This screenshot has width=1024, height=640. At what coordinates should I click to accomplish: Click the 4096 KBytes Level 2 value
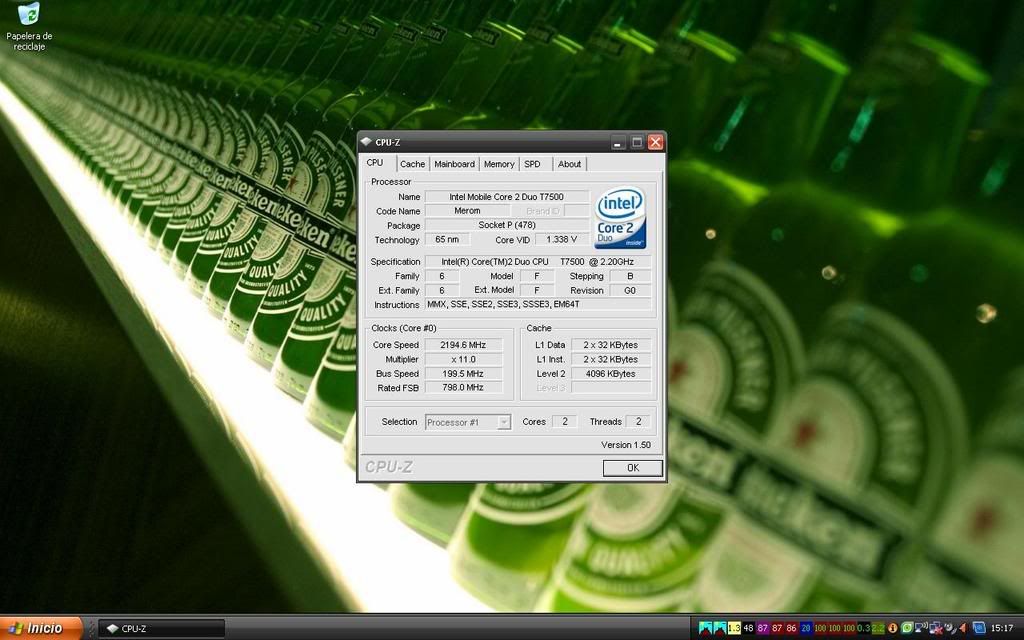pos(611,374)
